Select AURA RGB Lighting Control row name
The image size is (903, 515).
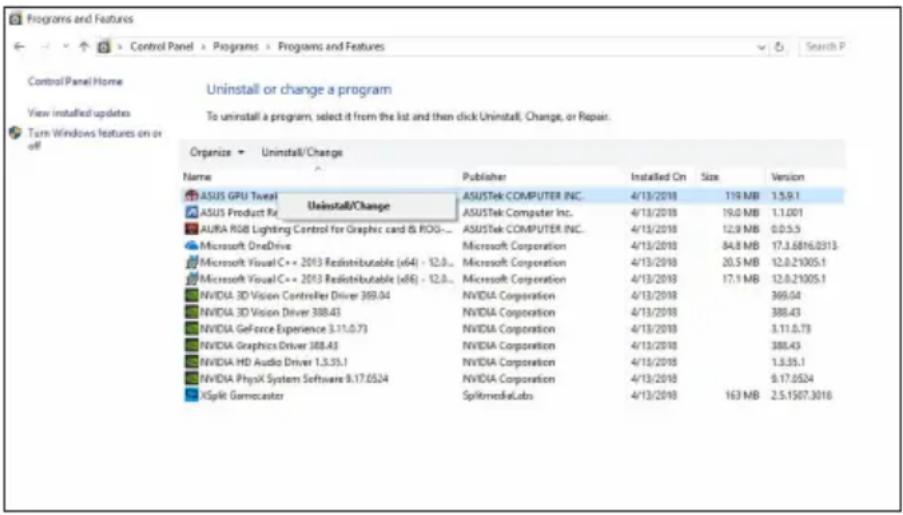(327, 229)
